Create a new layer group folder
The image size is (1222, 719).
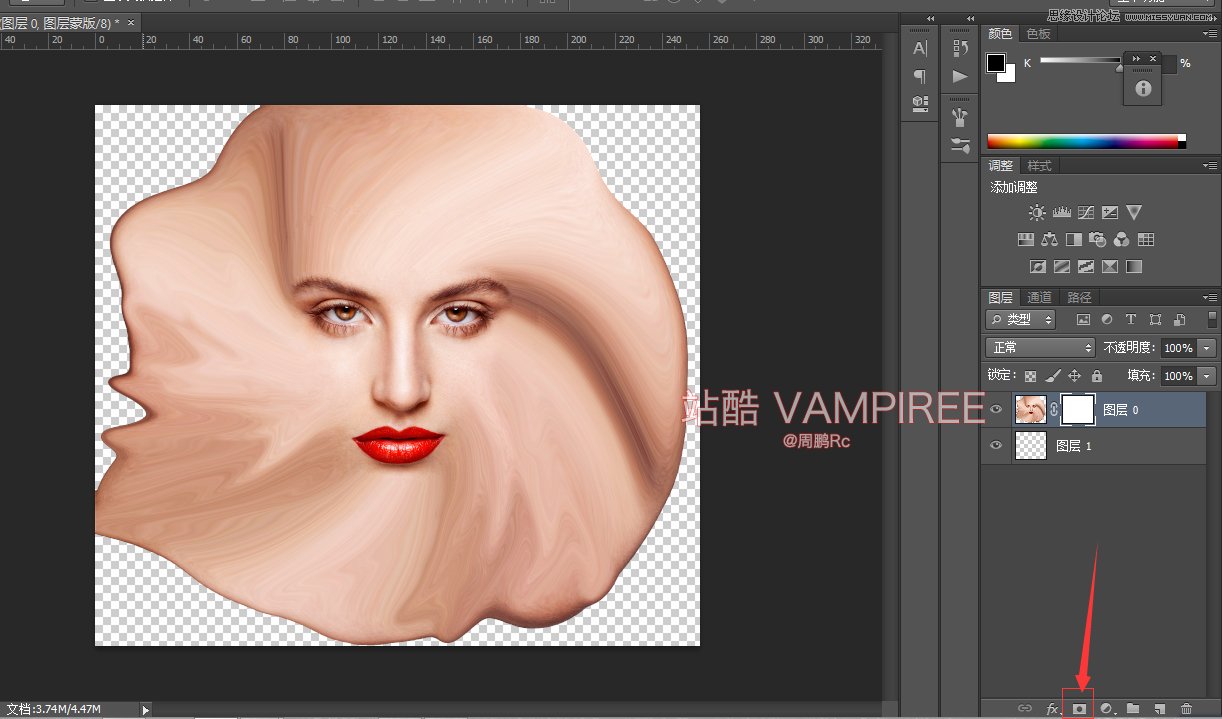(1133, 708)
